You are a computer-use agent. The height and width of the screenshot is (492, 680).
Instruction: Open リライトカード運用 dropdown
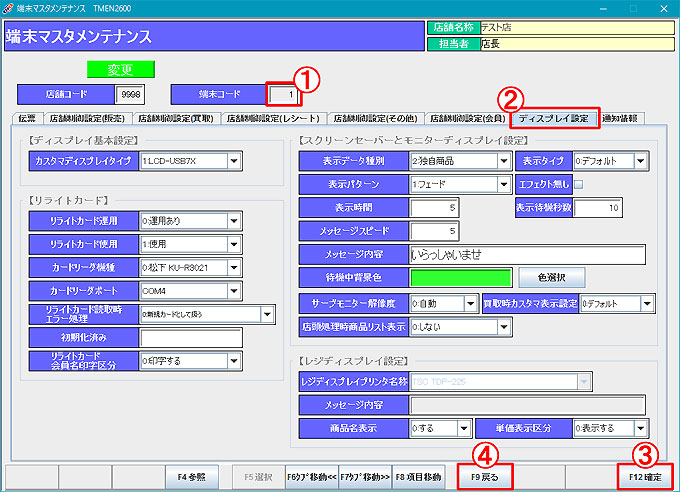[234, 221]
